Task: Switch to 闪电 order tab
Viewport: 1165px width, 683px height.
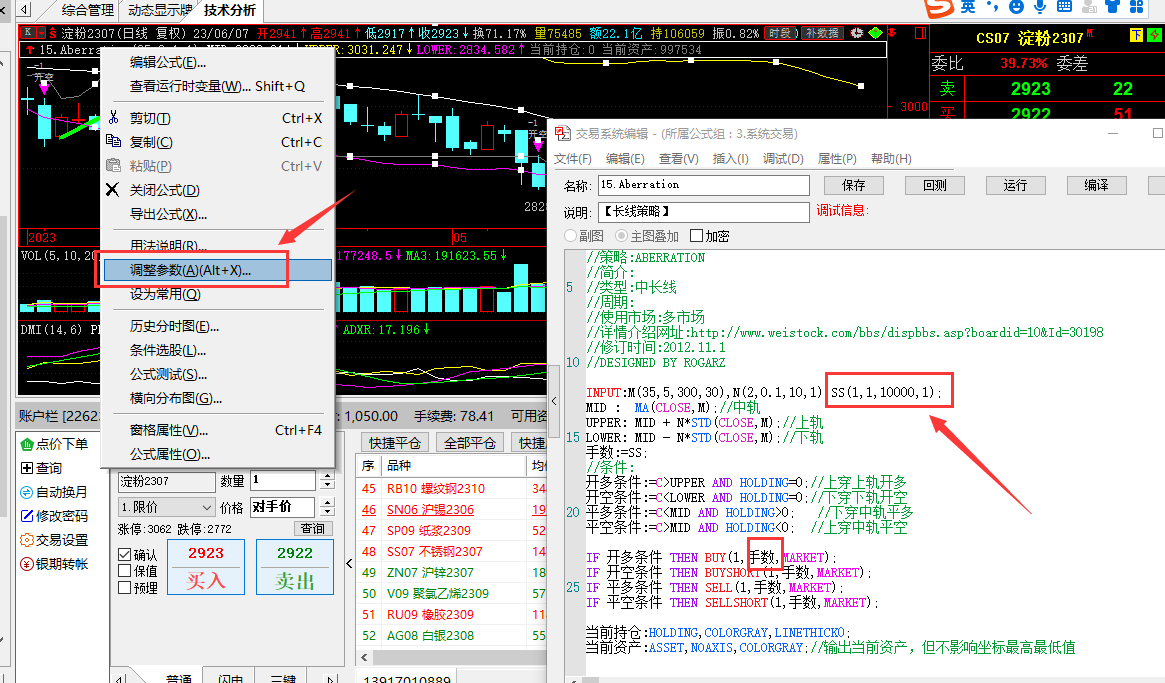Action: tap(230, 678)
